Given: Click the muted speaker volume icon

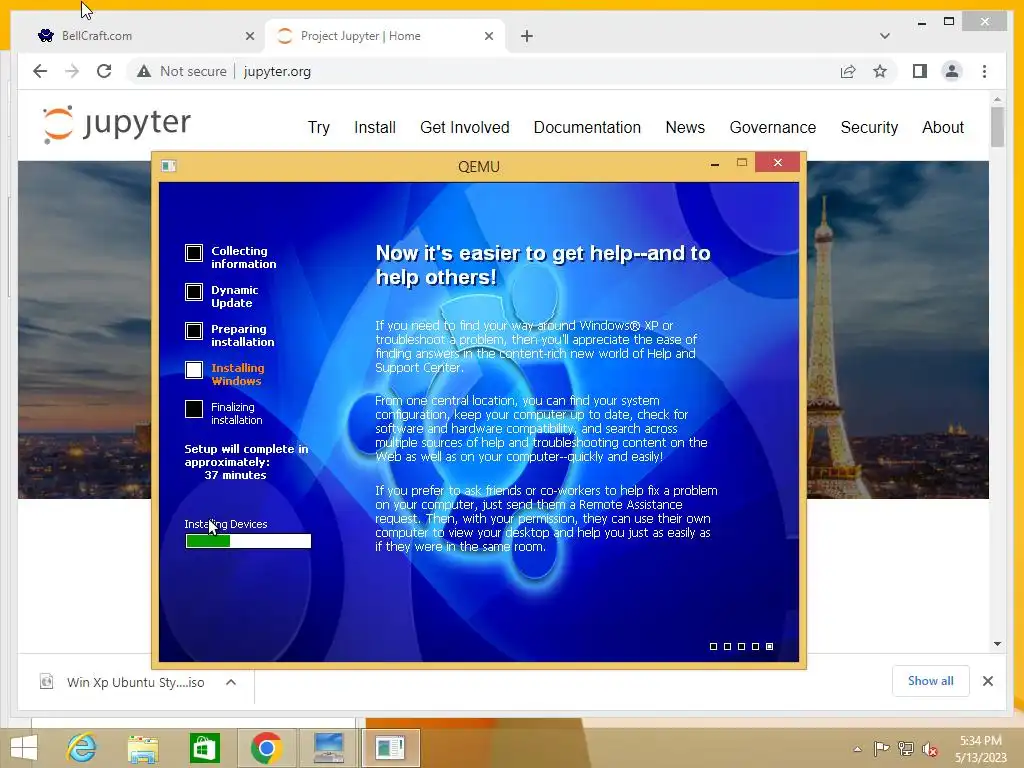Looking at the screenshot, I should [x=930, y=748].
